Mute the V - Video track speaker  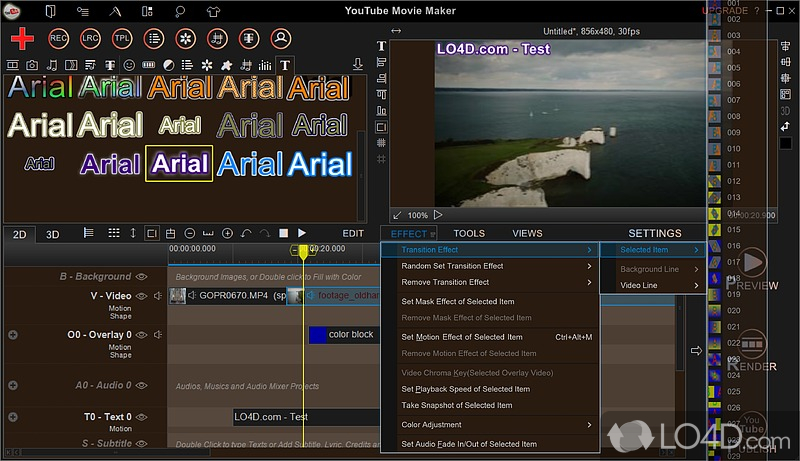point(158,296)
